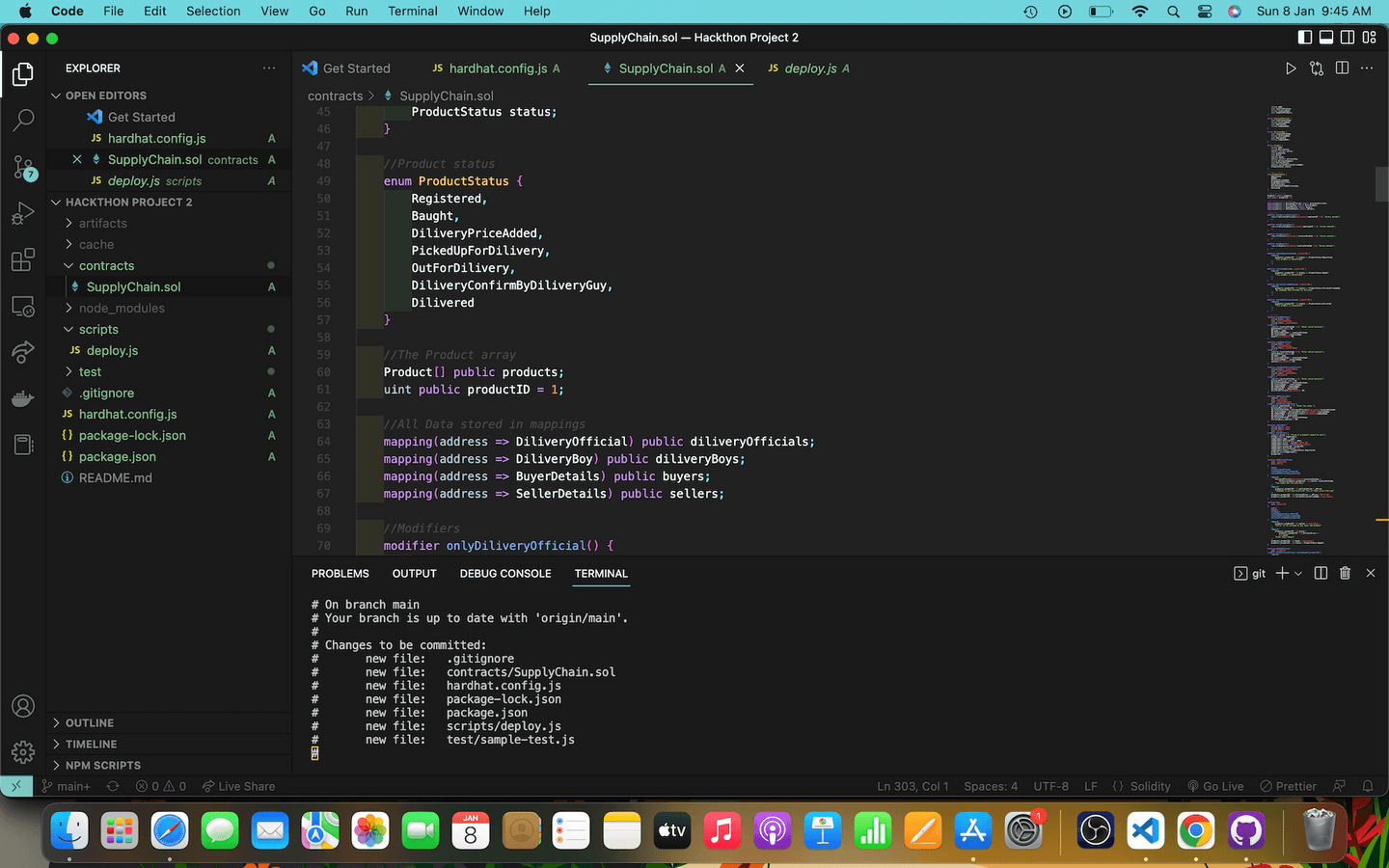Open the terminal launch profile dropdown arrow

point(1298,573)
